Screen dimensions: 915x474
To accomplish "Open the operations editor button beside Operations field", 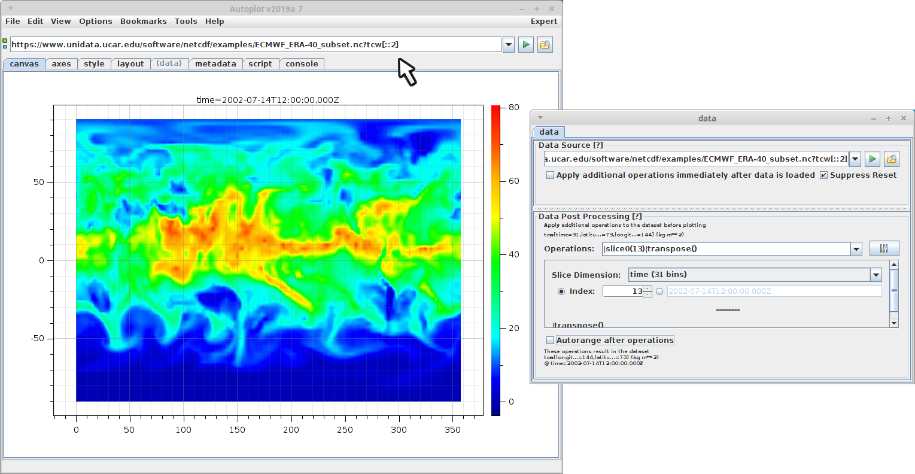I will (x=884, y=248).
